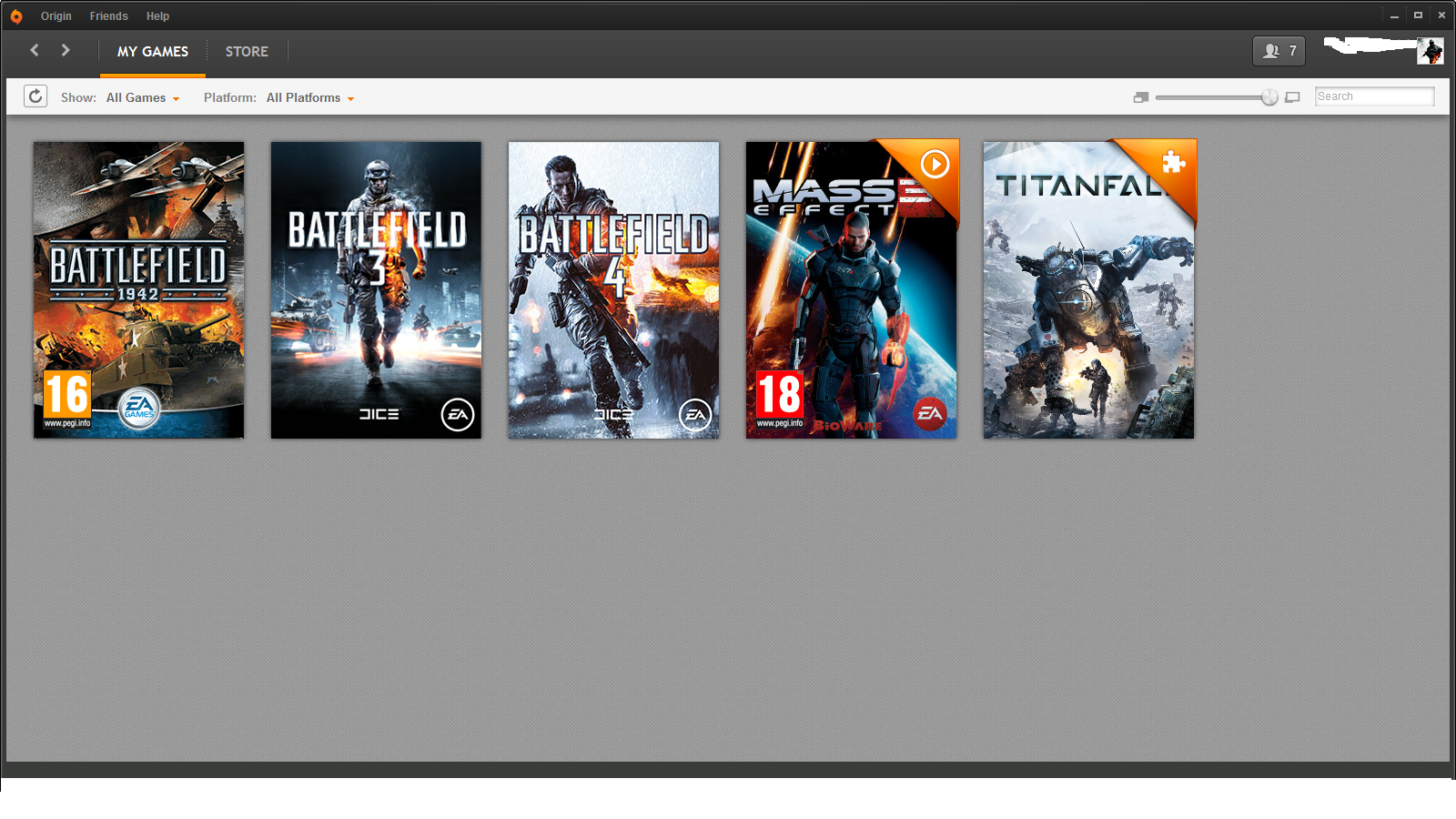This screenshot has width=1456, height=819.
Task: Adjust the game tile size slider
Action: 1269,97
